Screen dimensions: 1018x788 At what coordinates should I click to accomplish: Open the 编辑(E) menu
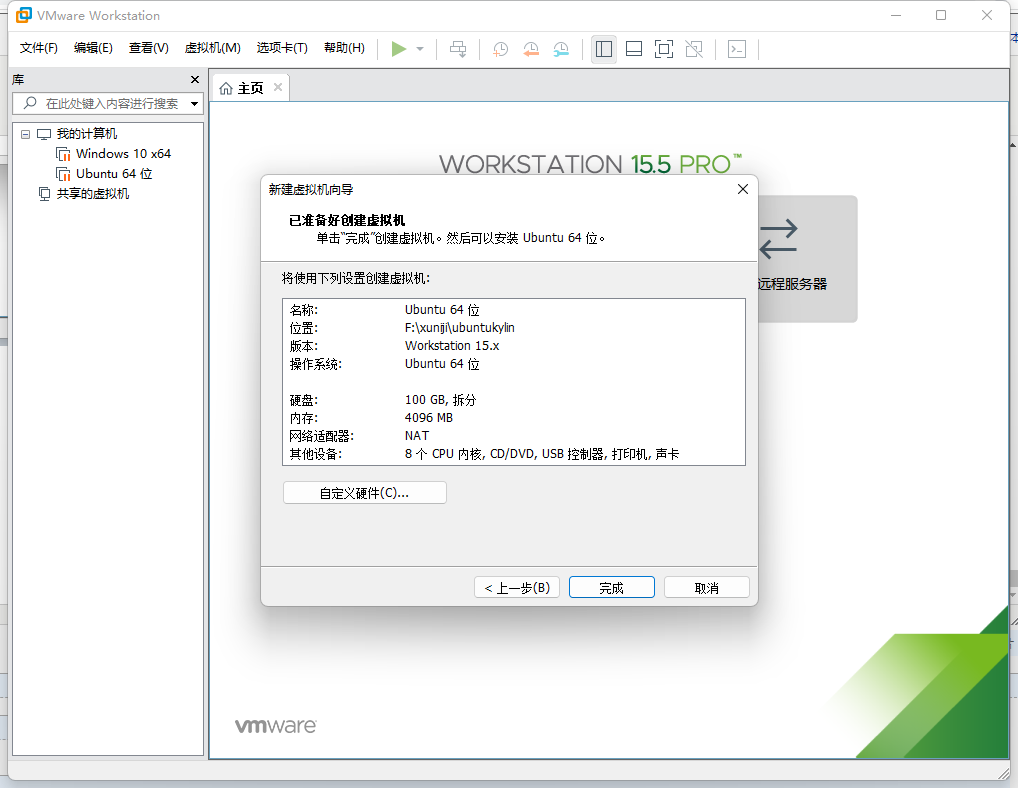coord(93,47)
